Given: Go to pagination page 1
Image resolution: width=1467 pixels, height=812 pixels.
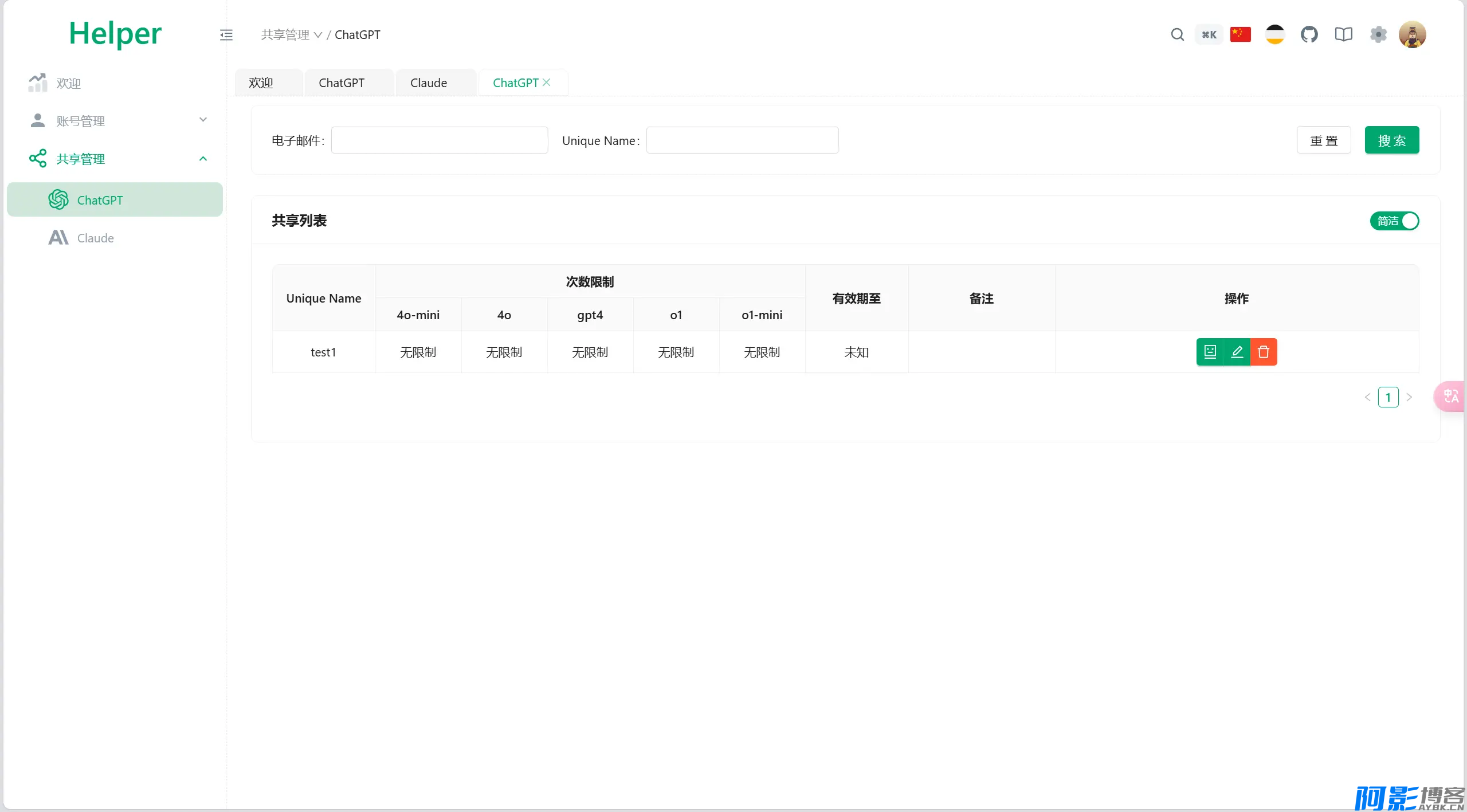Looking at the screenshot, I should [x=1388, y=397].
